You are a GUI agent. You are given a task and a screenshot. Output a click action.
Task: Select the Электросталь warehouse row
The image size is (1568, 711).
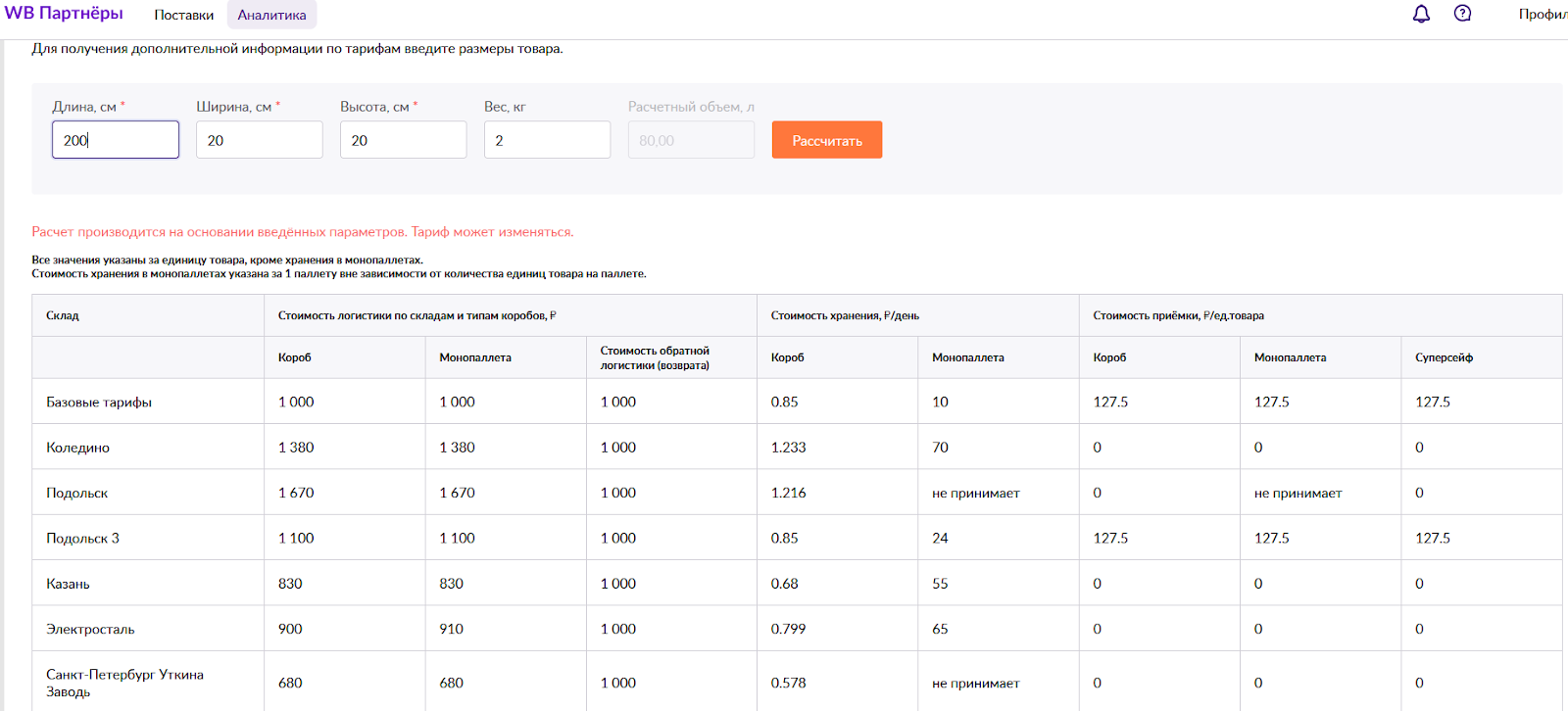click(798, 629)
